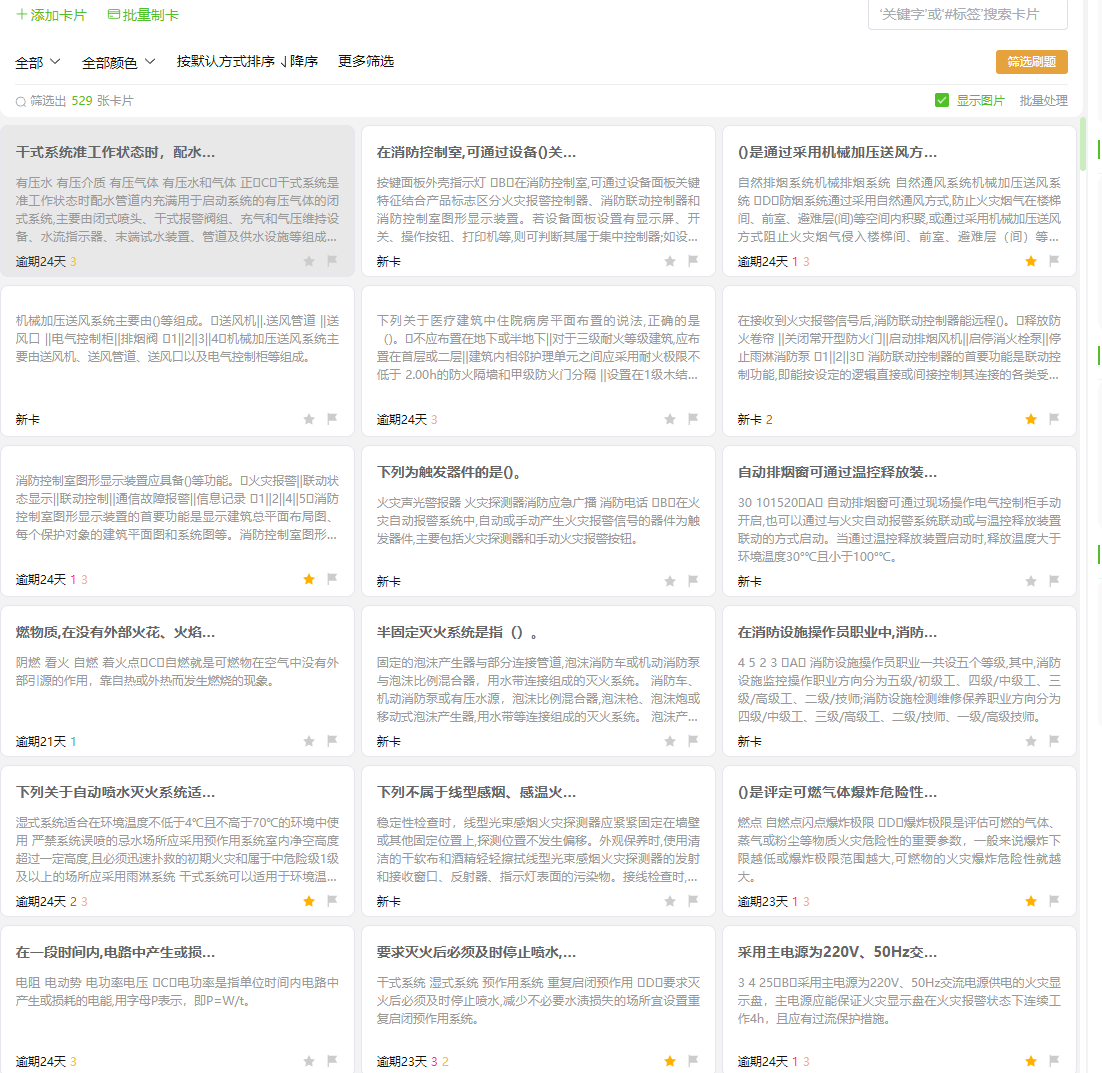Flag the 燃物质,在没有外部火花 card
This screenshot has height=1073, width=1102.
coord(332,741)
